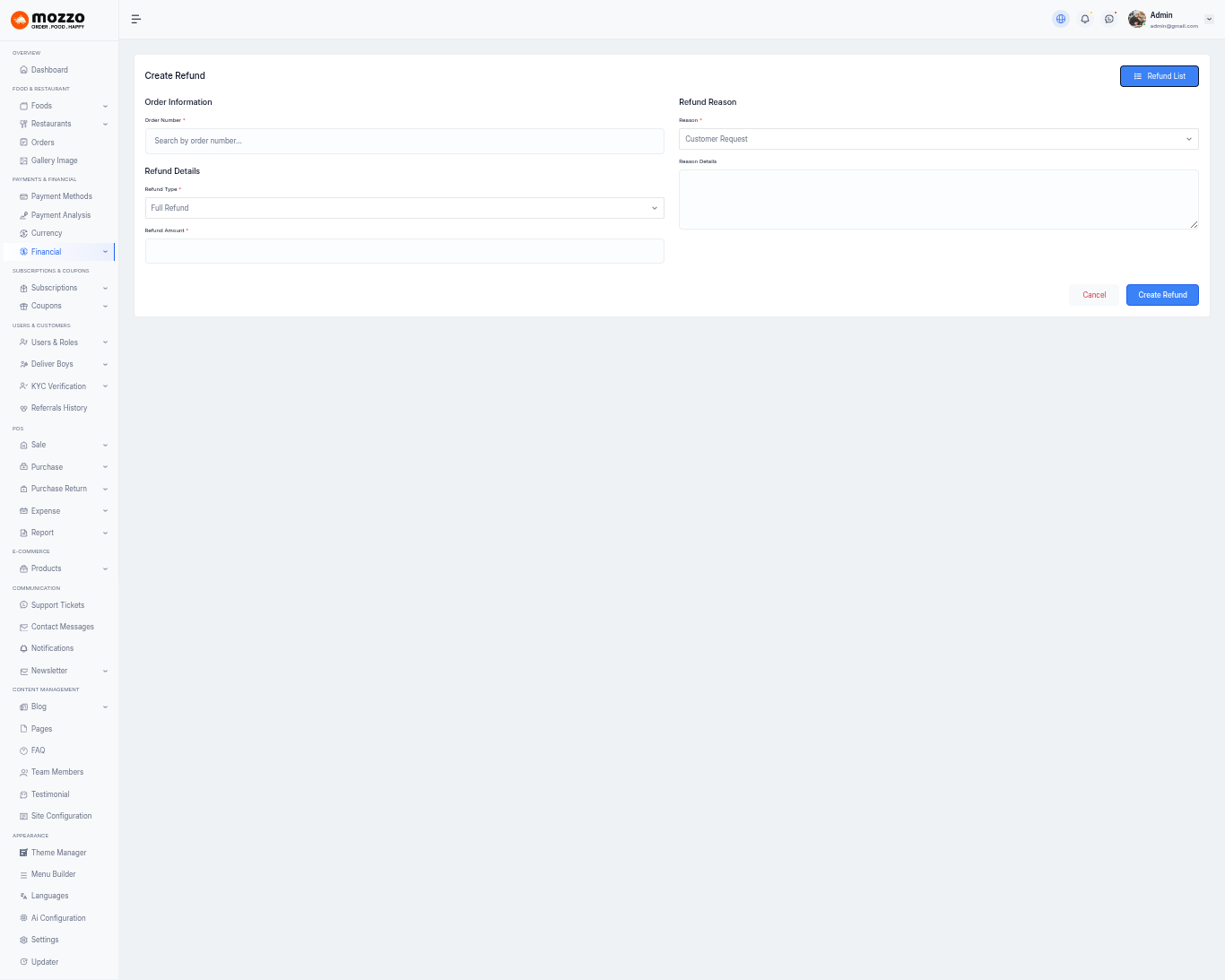Go to Support Tickets in sidebar
Viewport: 1225px width, 980px height.
[x=57, y=605]
